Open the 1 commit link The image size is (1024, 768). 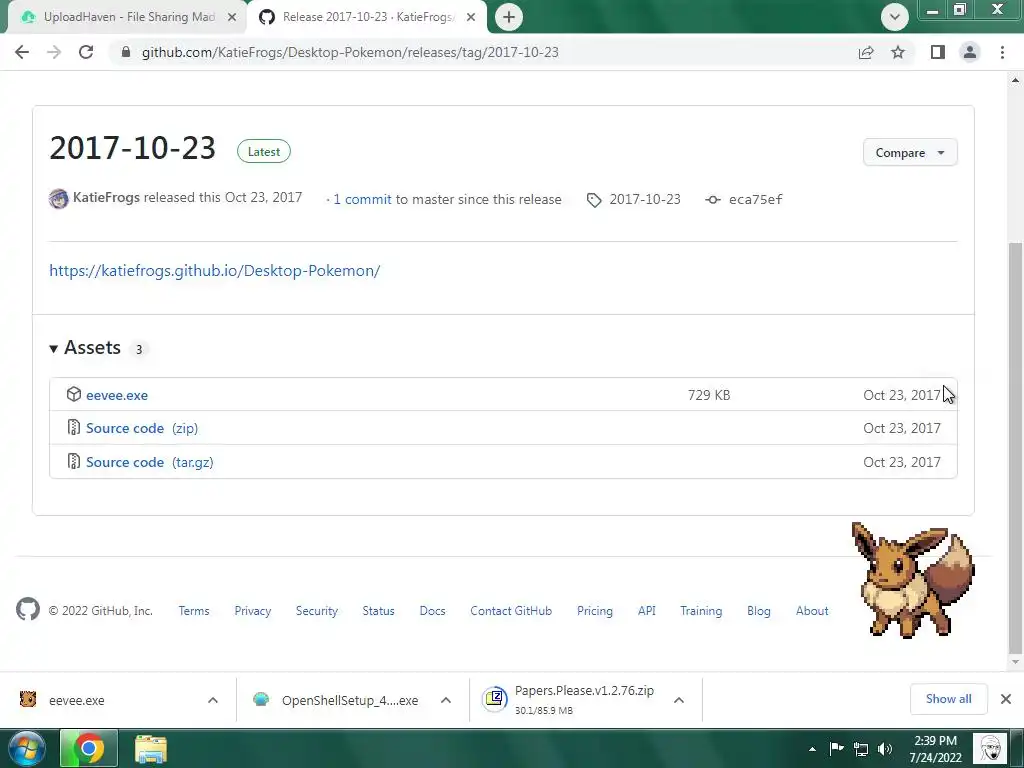362,199
